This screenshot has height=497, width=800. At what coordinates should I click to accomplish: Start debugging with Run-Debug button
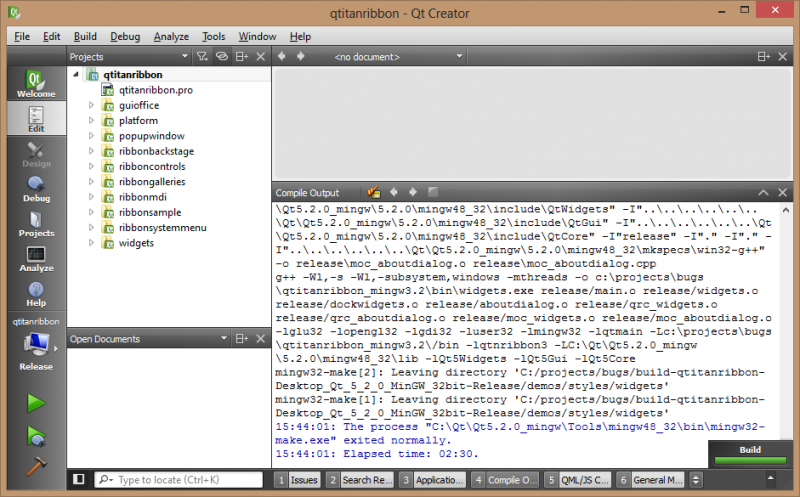pos(36,436)
